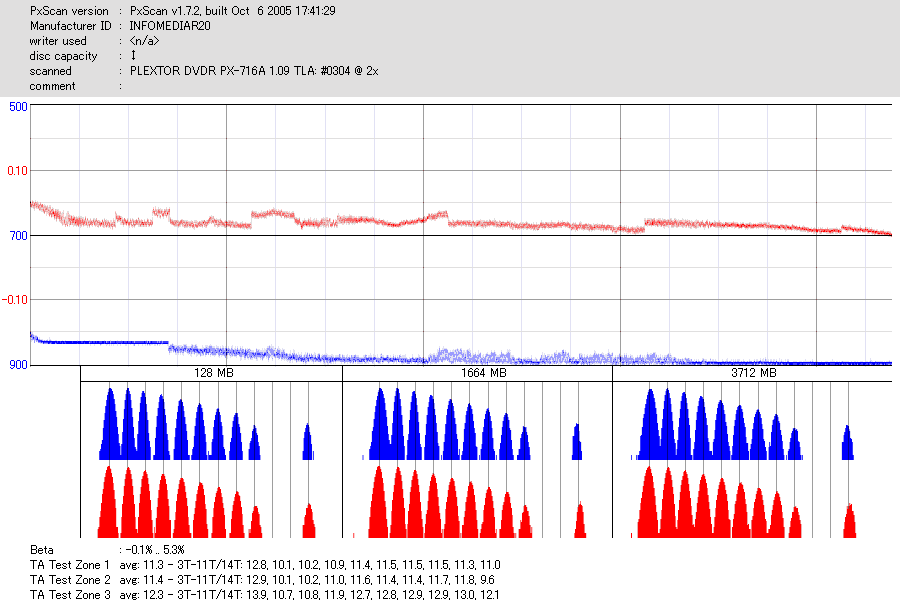This screenshot has height=607, width=900.
Task: Select the INFOMEDIAR20 manufacturer value
Action: pyautogui.click(x=170, y=26)
